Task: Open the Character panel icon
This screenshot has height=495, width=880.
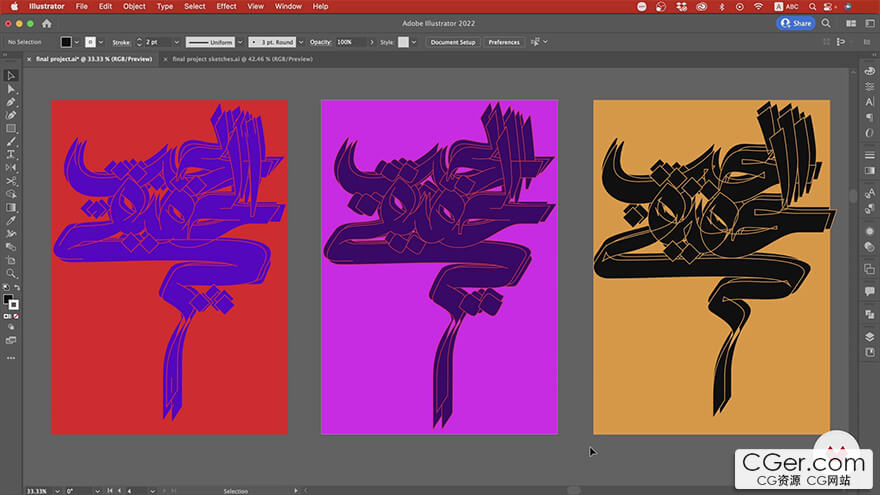Action: point(869,102)
